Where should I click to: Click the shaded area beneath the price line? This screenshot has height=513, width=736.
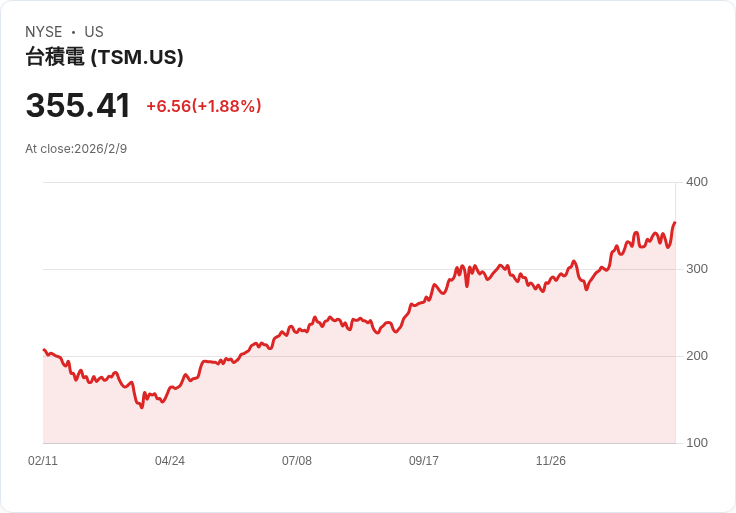click(400, 400)
